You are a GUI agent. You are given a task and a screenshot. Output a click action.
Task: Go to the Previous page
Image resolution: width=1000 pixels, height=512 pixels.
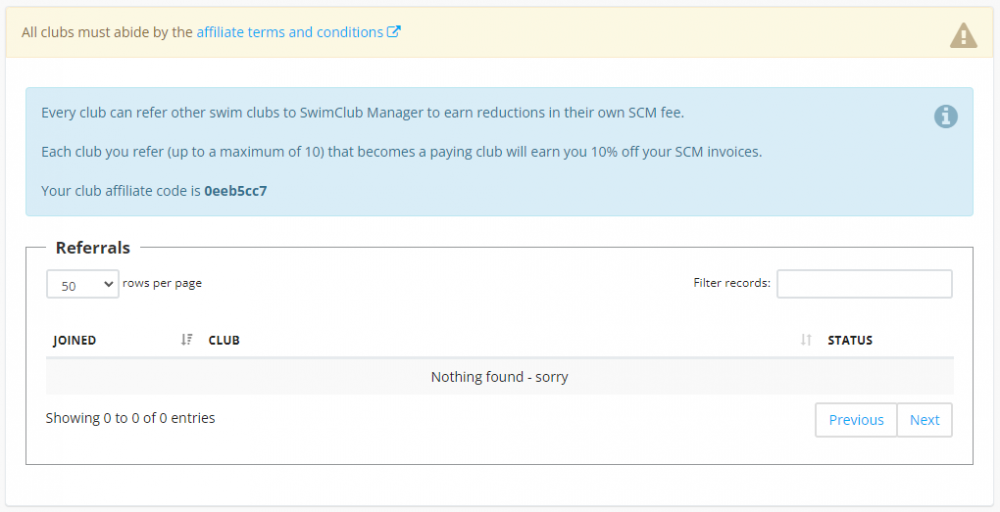(856, 420)
